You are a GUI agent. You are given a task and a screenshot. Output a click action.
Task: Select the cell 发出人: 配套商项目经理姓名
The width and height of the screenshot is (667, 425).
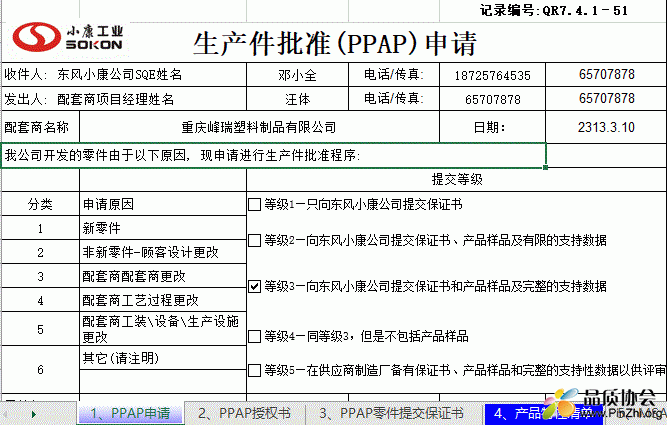click(x=124, y=99)
